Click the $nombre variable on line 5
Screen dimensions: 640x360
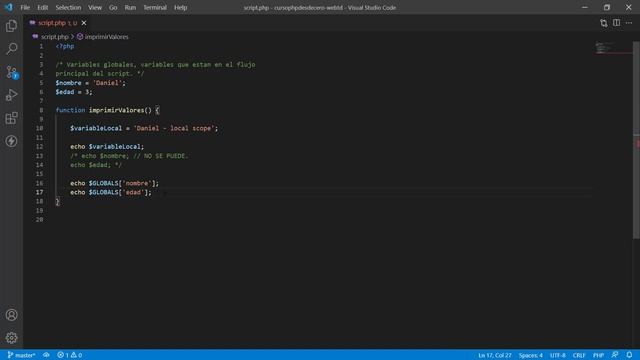tap(69, 83)
